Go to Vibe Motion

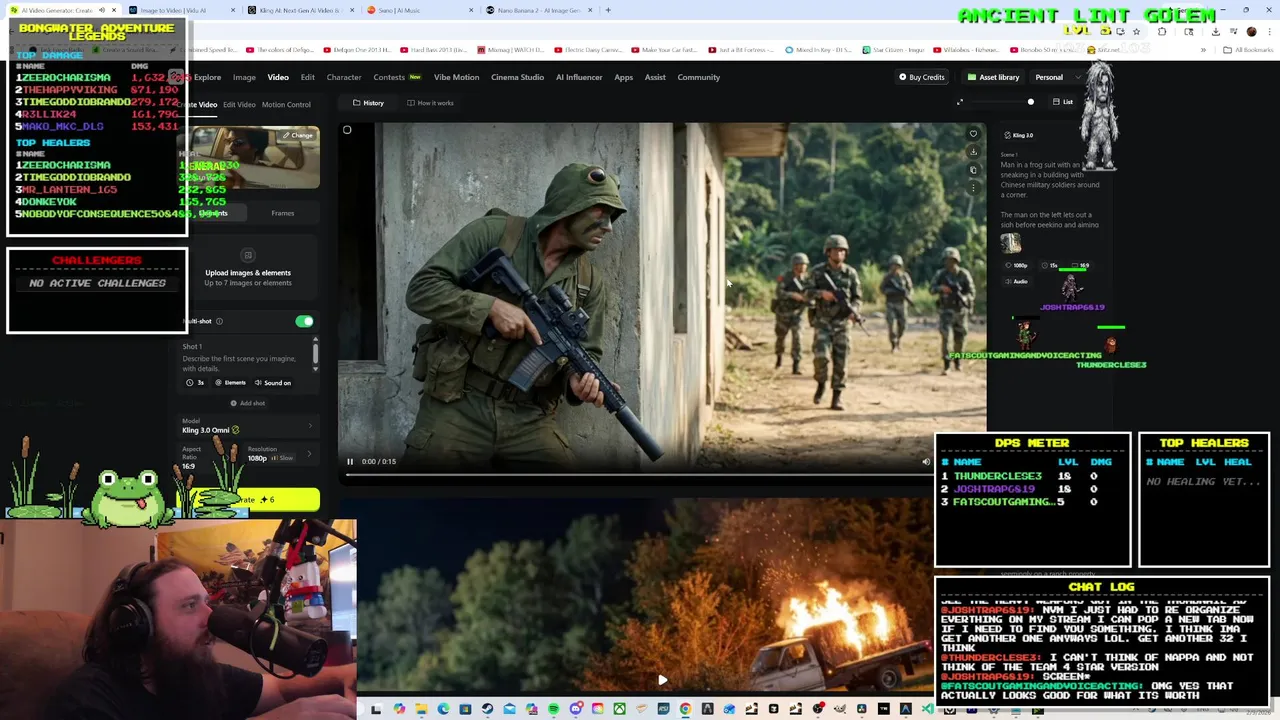coord(456,77)
